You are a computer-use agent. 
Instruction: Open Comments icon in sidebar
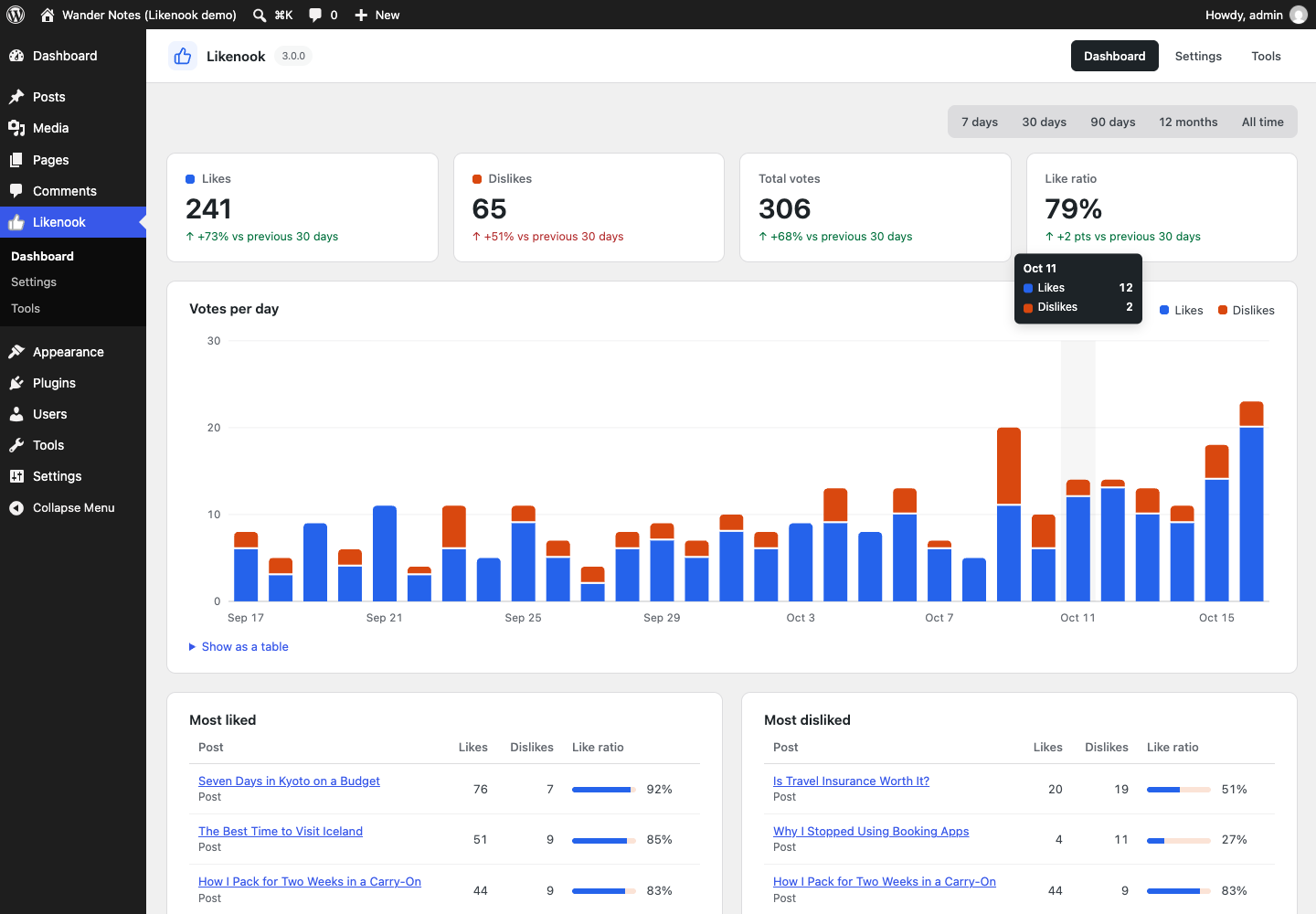16,191
